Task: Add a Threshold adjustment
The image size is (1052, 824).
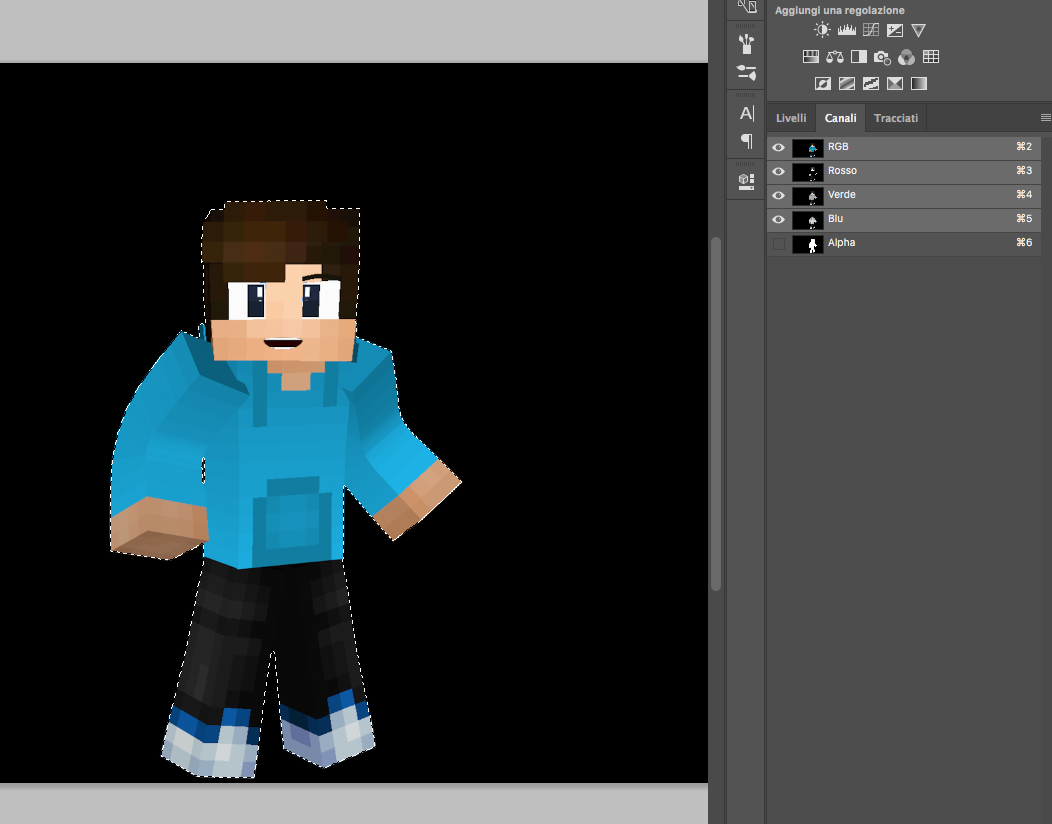Action: (x=871, y=83)
